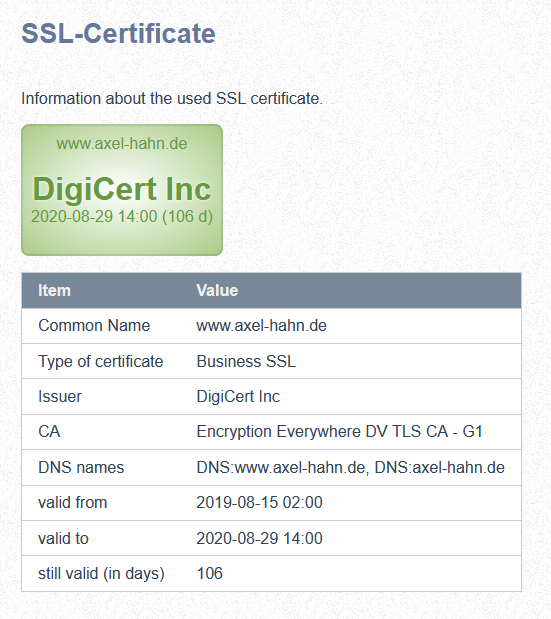Click the 'CA' row label
This screenshot has width=551, height=619.
[49, 431]
